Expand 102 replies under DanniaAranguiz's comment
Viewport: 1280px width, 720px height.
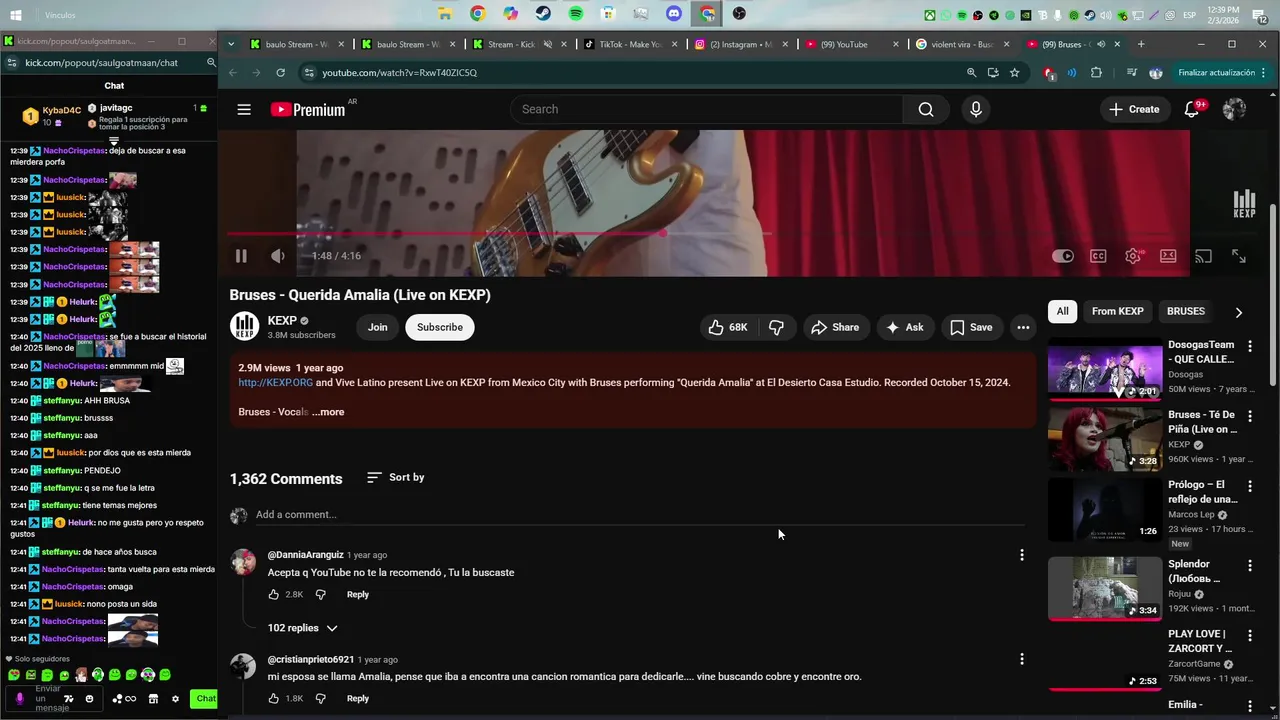(x=303, y=628)
